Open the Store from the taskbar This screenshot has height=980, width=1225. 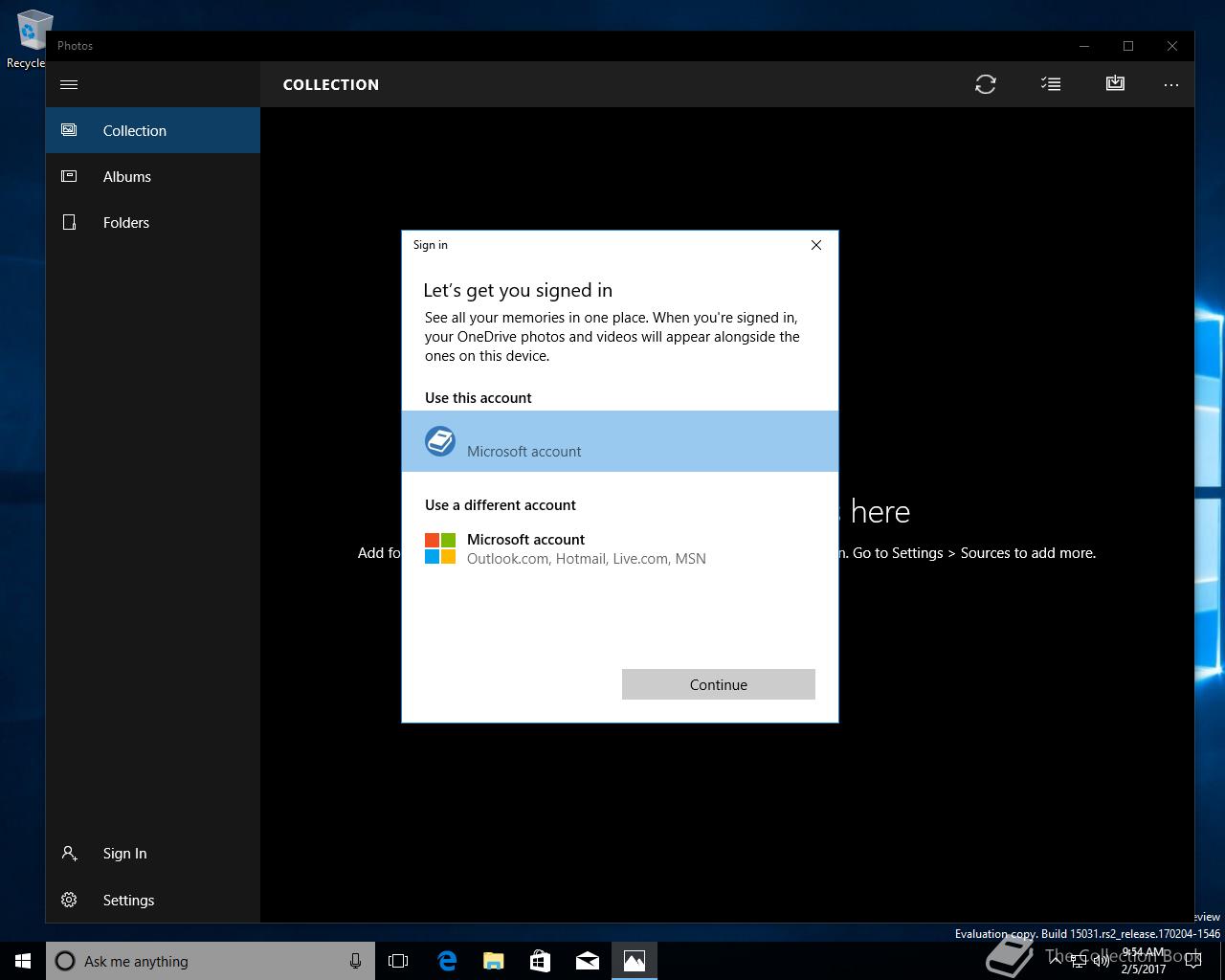click(x=541, y=961)
